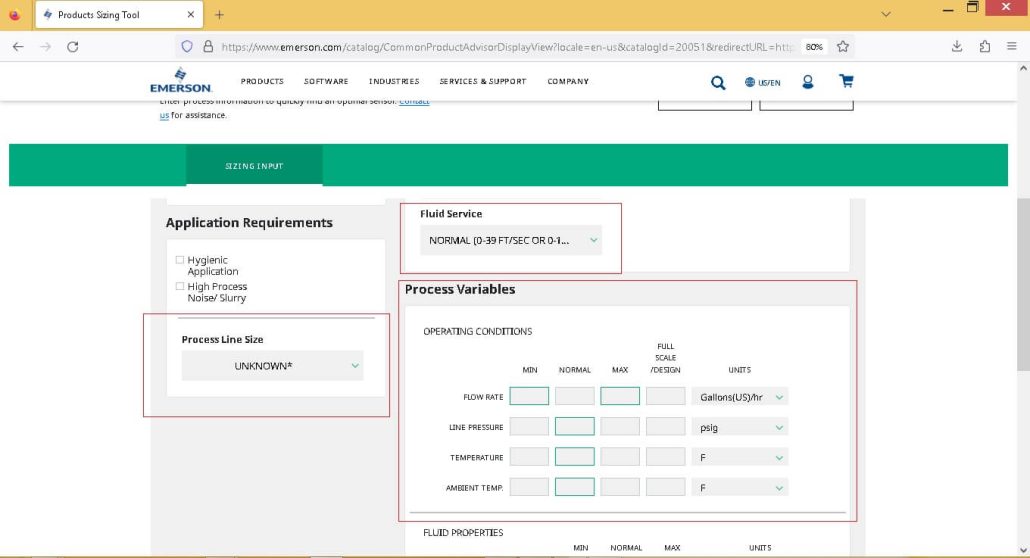
Task: Open the user account icon
Action: 807,81
